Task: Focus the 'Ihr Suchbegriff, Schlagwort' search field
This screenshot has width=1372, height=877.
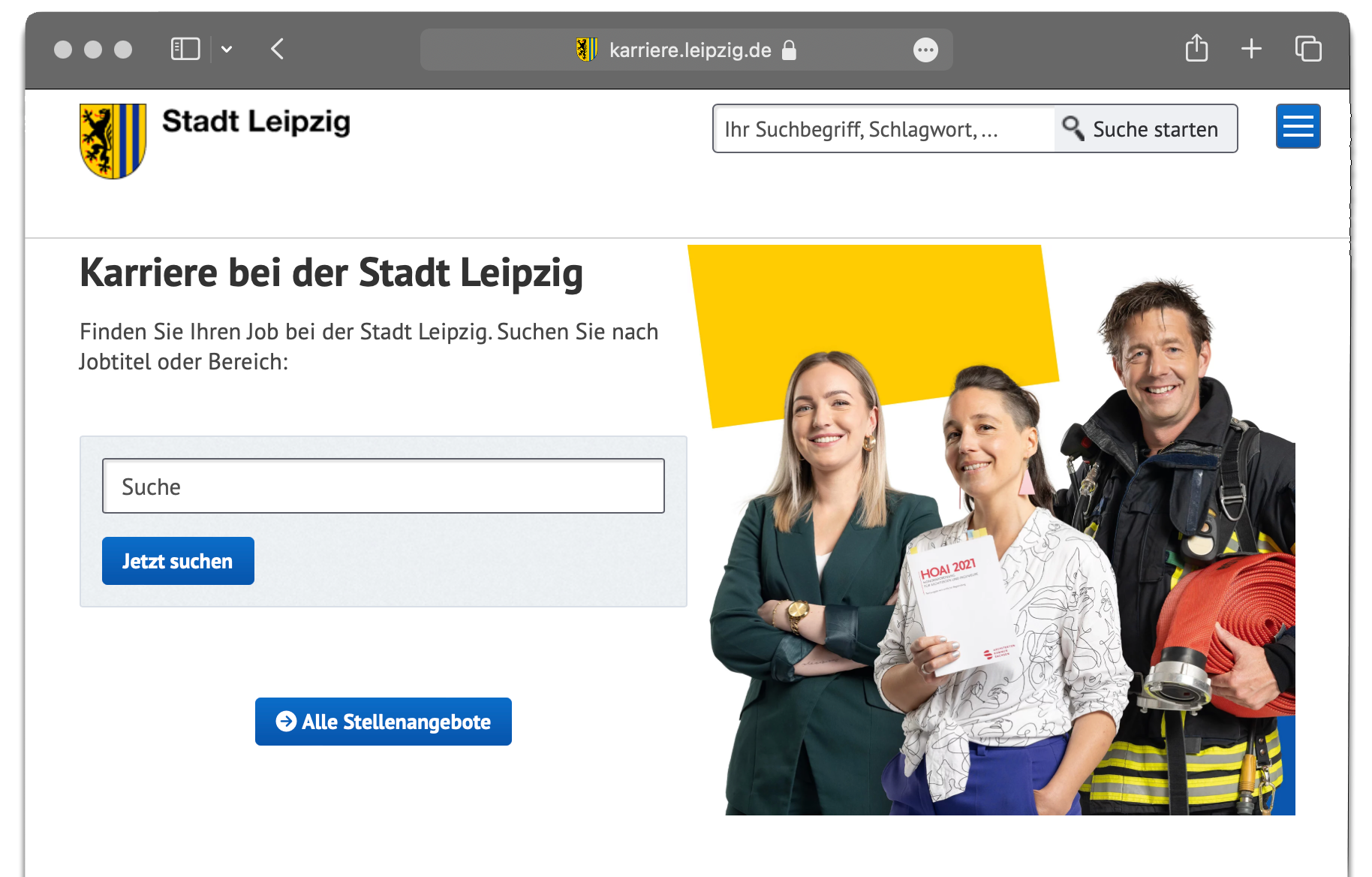Action: pyautogui.click(x=883, y=129)
